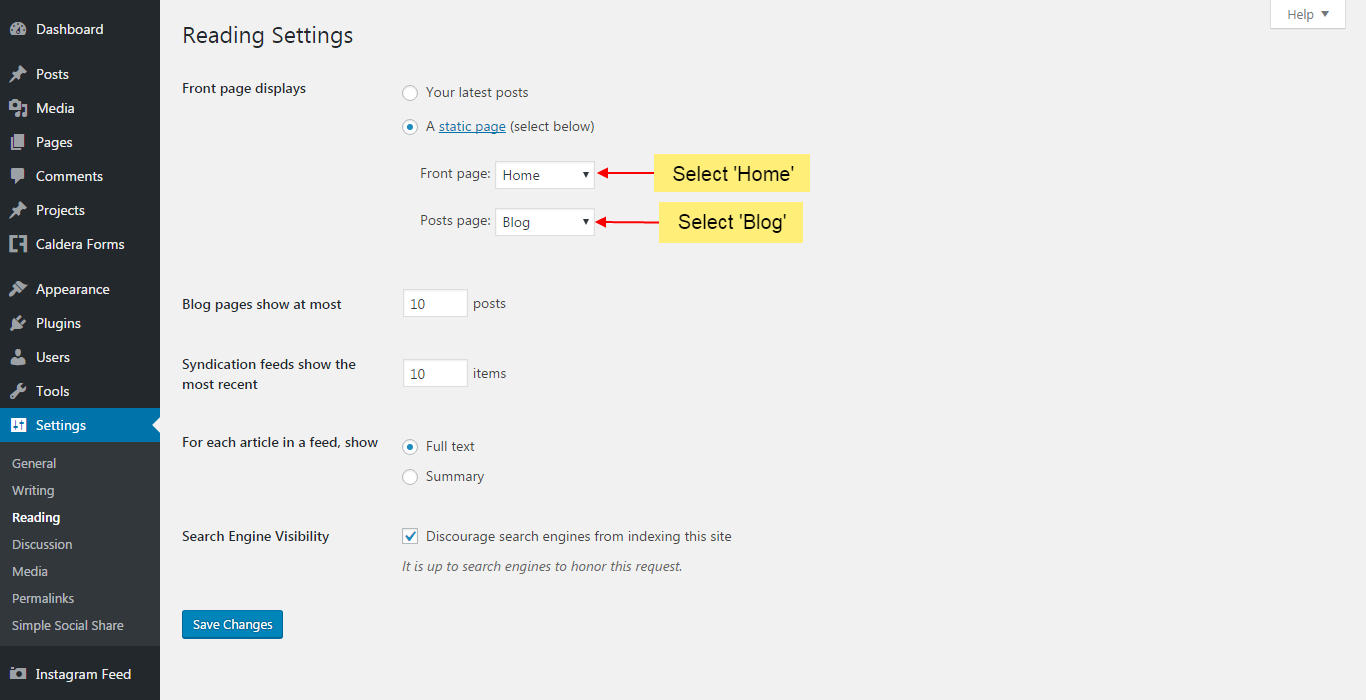1366x700 pixels.
Task: Click the Appearance paintbrush icon
Action: point(18,289)
